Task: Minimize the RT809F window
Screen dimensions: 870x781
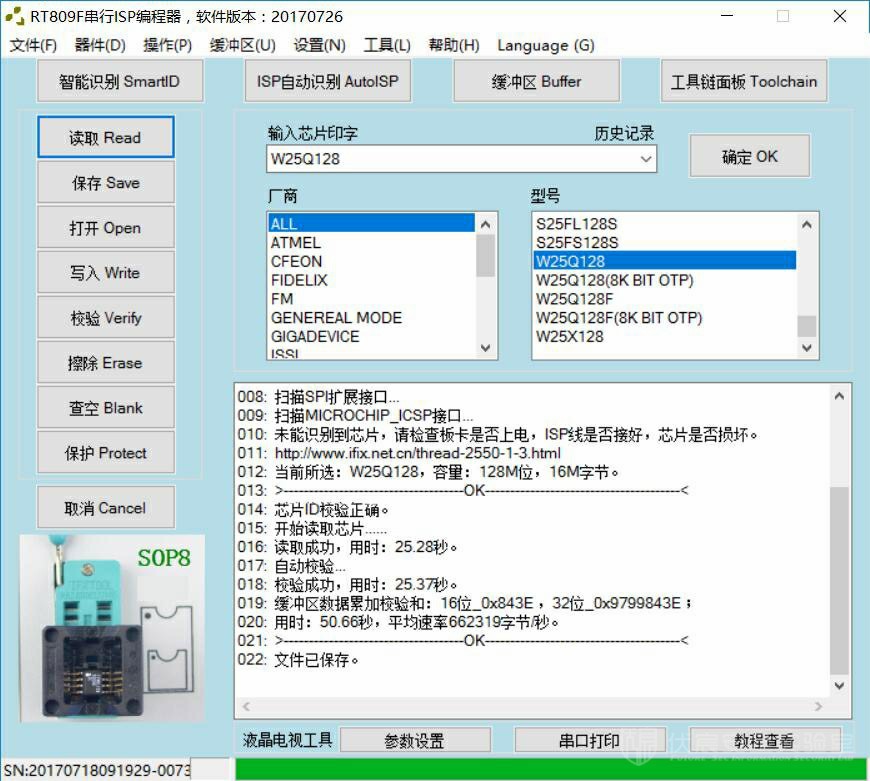Action: [x=727, y=16]
